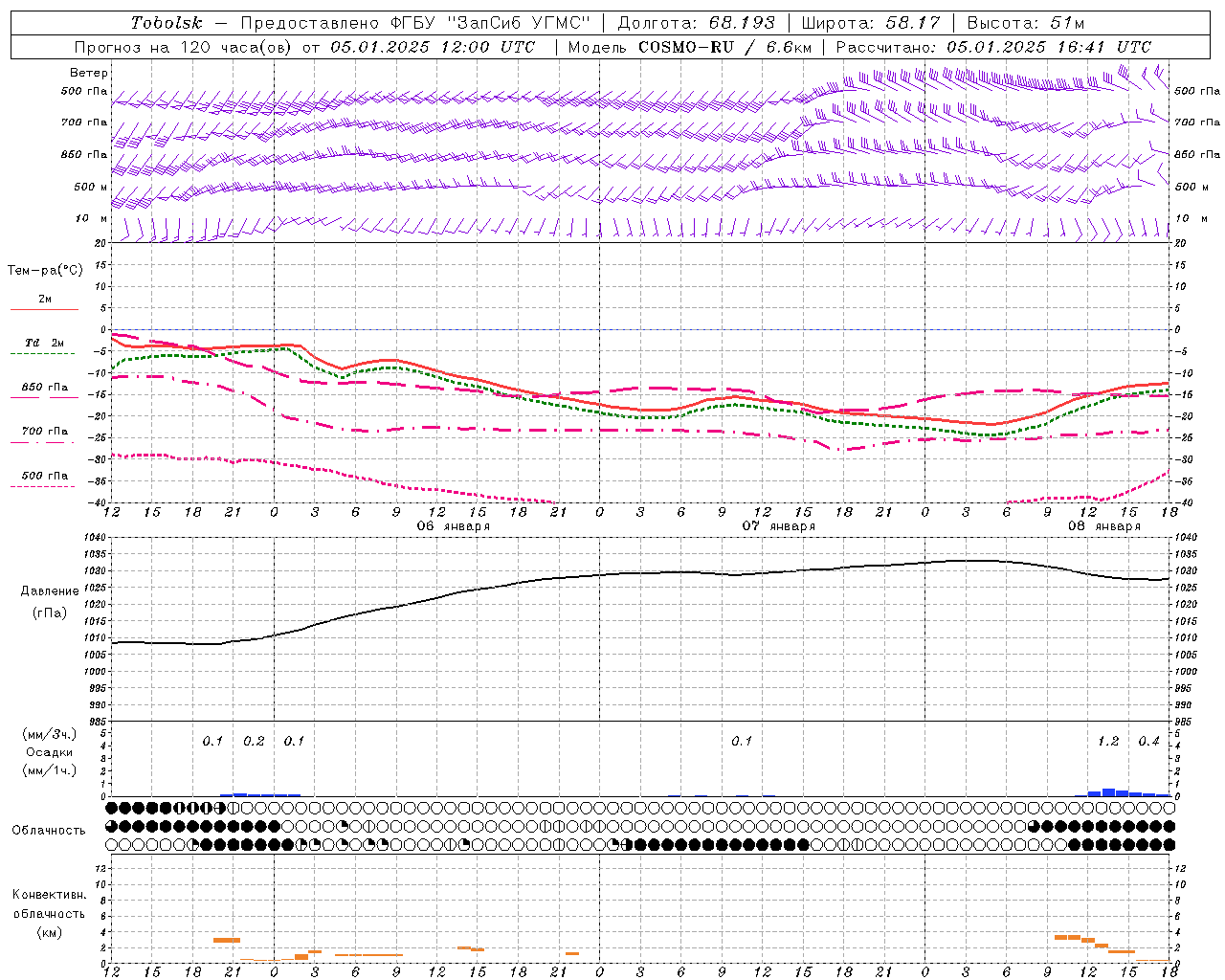Click the Ветер panel label
Image resolution: width=1225 pixels, height=980 pixels.
pos(89,73)
